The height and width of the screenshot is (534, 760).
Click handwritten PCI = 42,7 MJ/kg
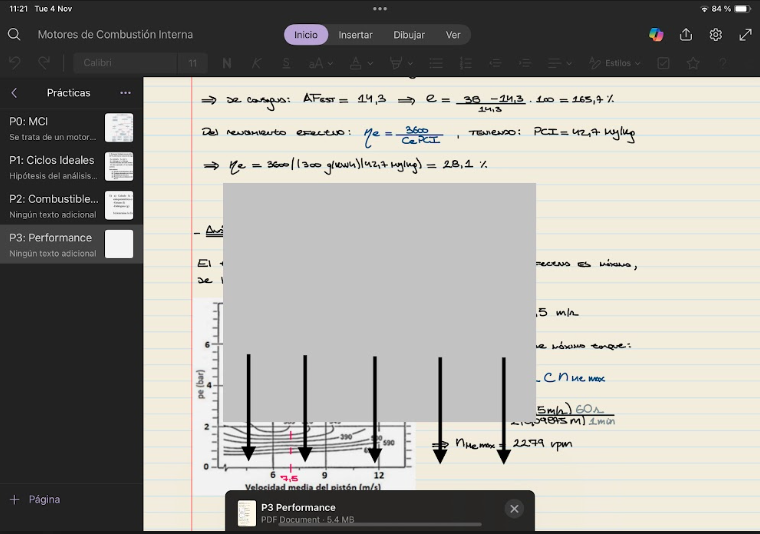(584, 133)
